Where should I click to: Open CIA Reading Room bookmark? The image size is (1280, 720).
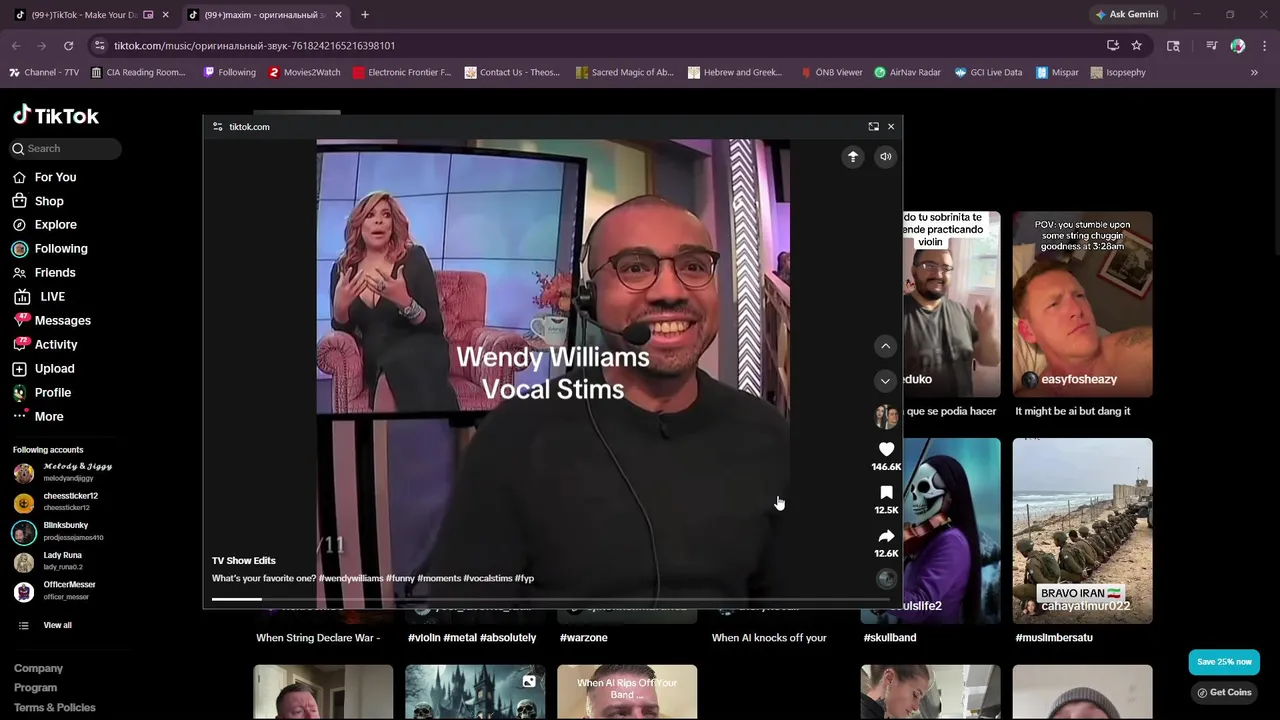138,73
